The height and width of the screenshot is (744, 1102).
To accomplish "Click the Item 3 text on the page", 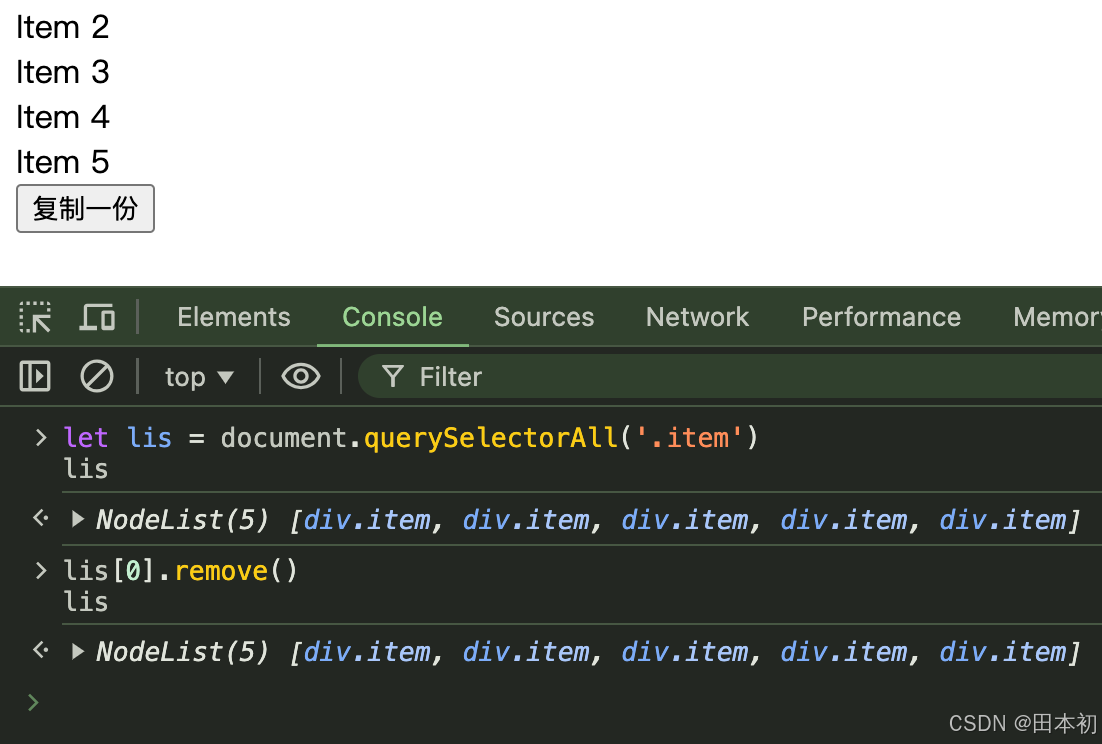I will click(x=63, y=72).
